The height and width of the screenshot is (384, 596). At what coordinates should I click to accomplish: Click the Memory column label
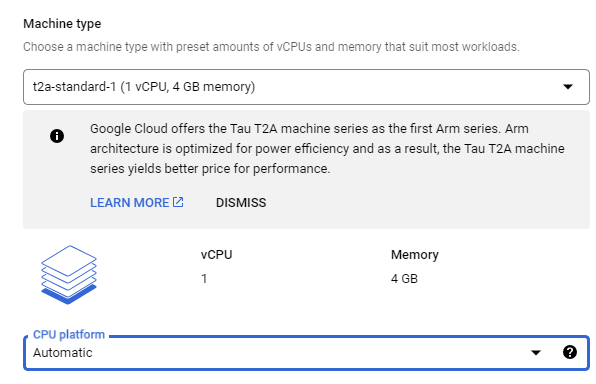coord(415,254)
